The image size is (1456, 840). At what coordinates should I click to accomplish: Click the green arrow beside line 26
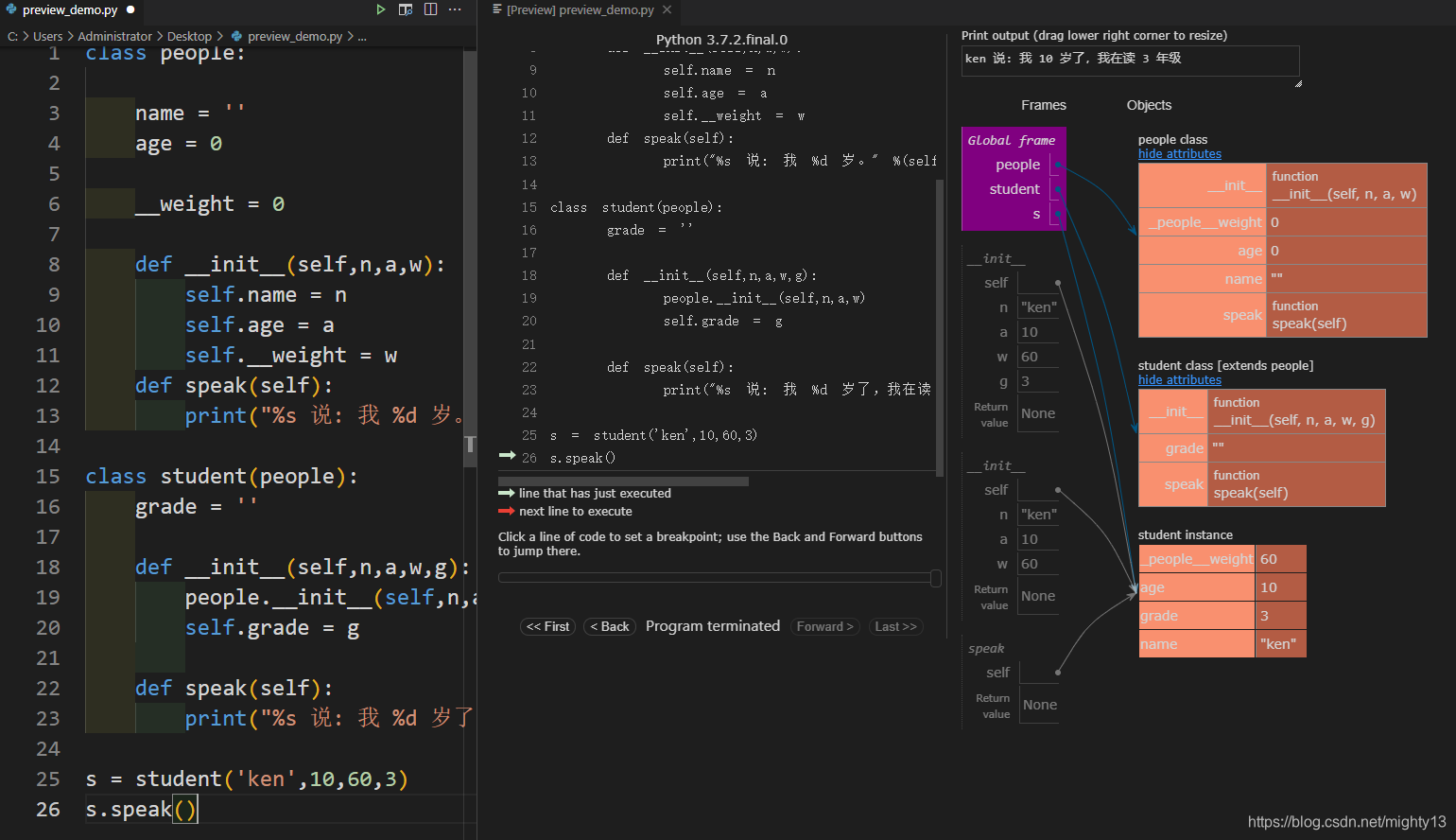507,456
